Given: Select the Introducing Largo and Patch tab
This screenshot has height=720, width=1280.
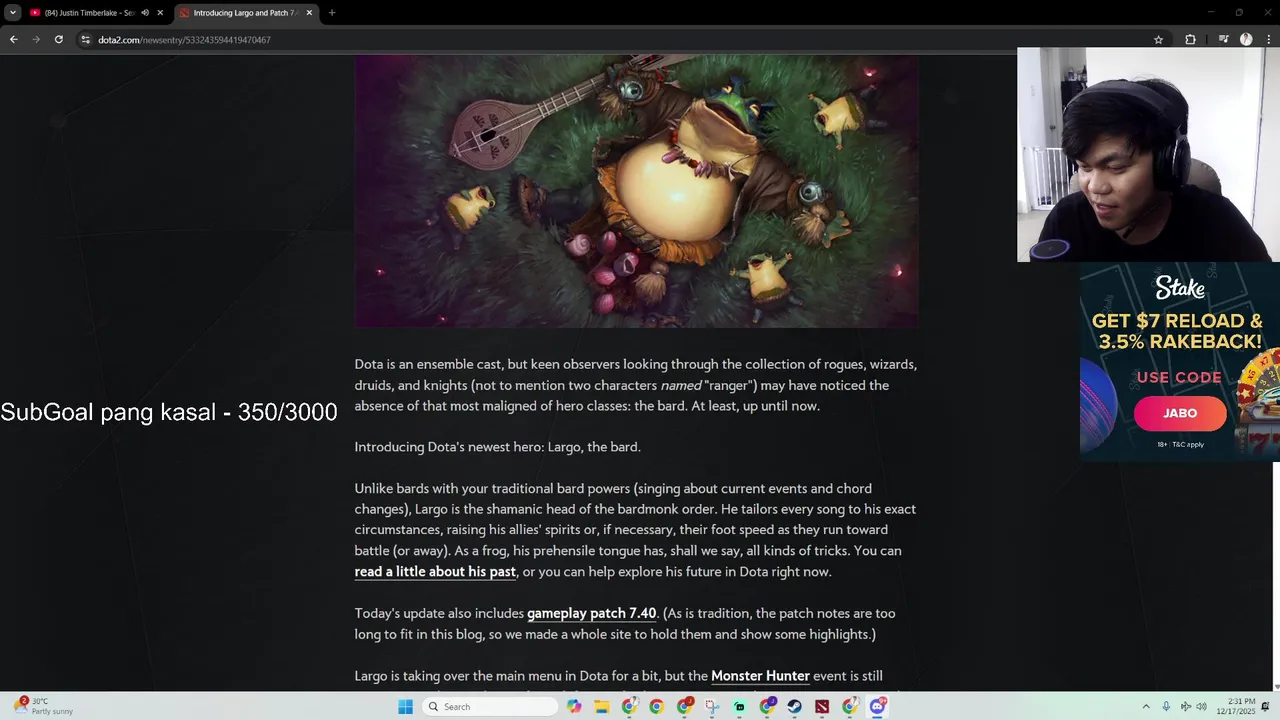Looking at the screenshot, I should tap(245, 13).
